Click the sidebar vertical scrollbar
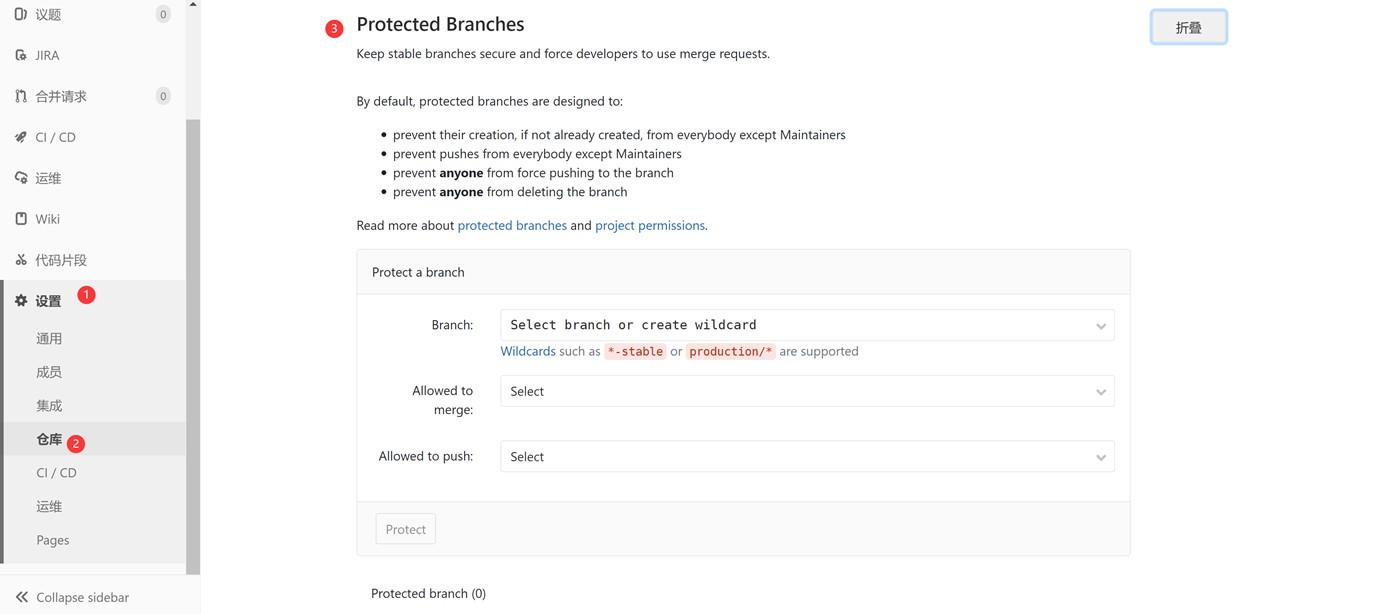Screen dimensions: 1384x614 point(193,340)
